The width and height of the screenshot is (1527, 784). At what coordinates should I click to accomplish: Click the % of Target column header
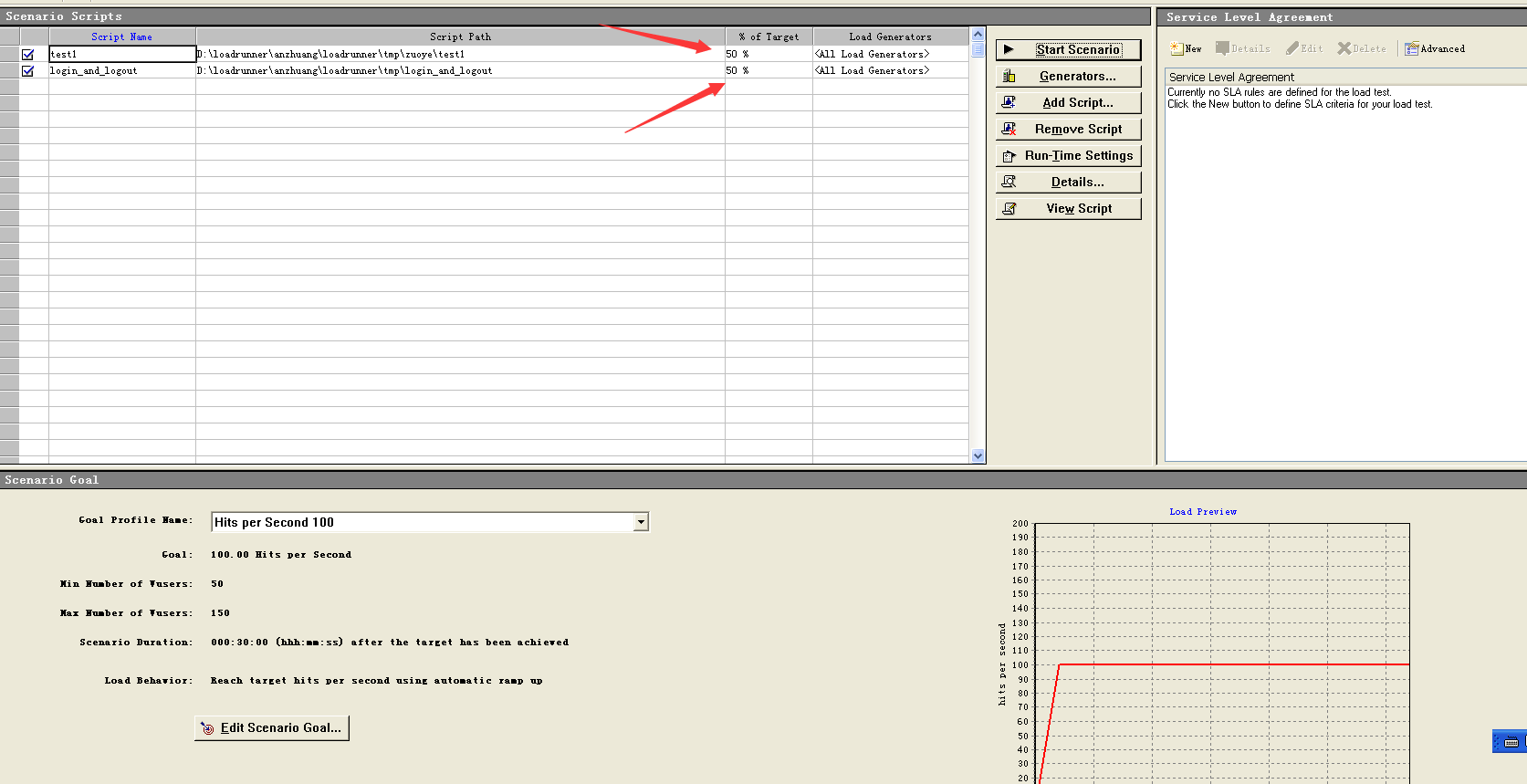[x=769, y=37]
